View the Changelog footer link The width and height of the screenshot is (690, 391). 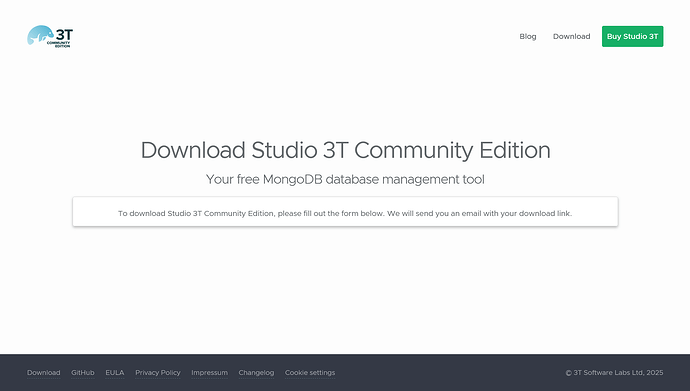256,373
